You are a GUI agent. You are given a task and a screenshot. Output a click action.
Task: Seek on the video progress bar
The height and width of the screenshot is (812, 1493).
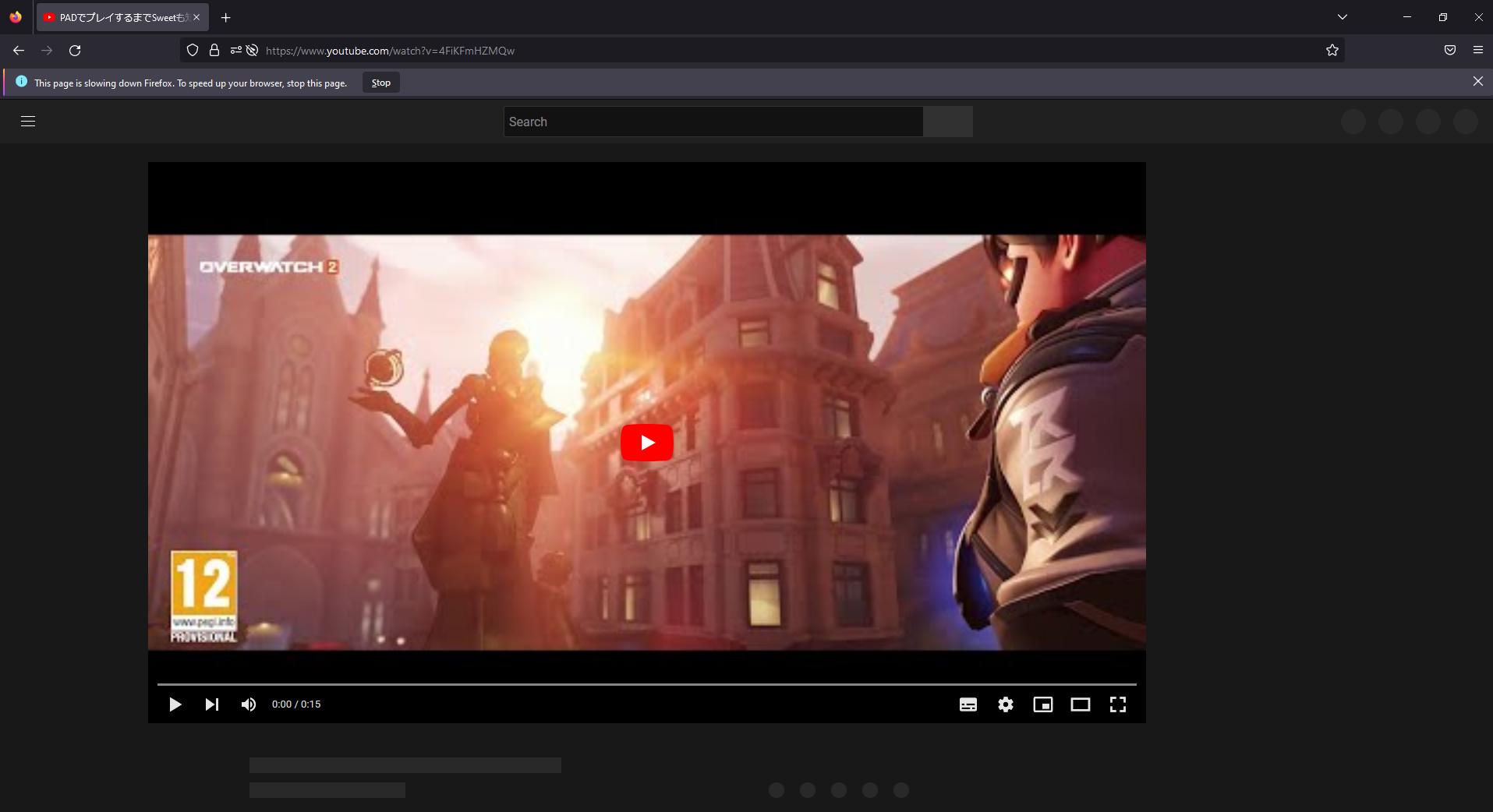click(646, 684)
